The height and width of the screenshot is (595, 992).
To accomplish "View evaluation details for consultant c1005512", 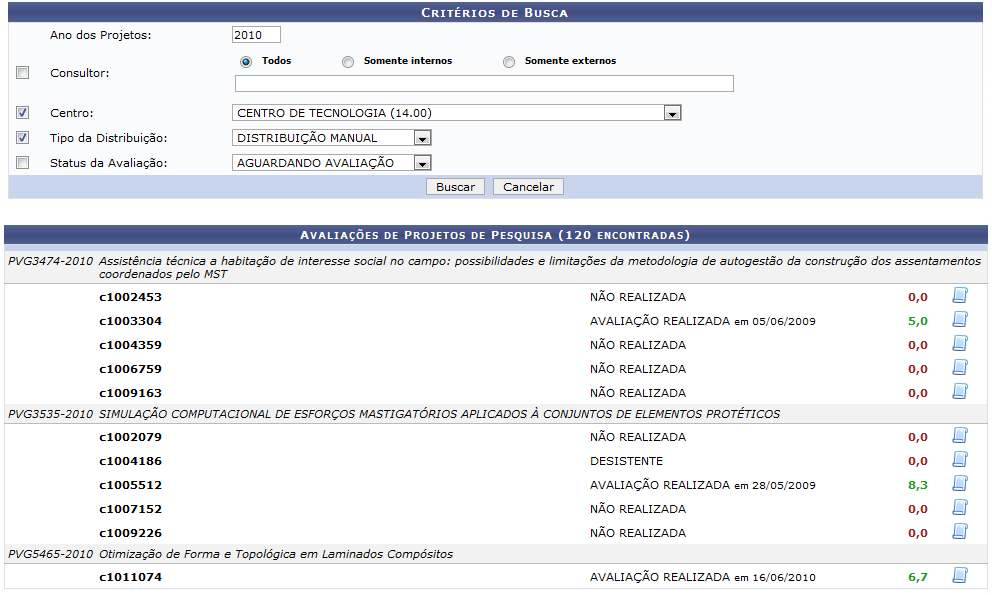I will point(958,485).
